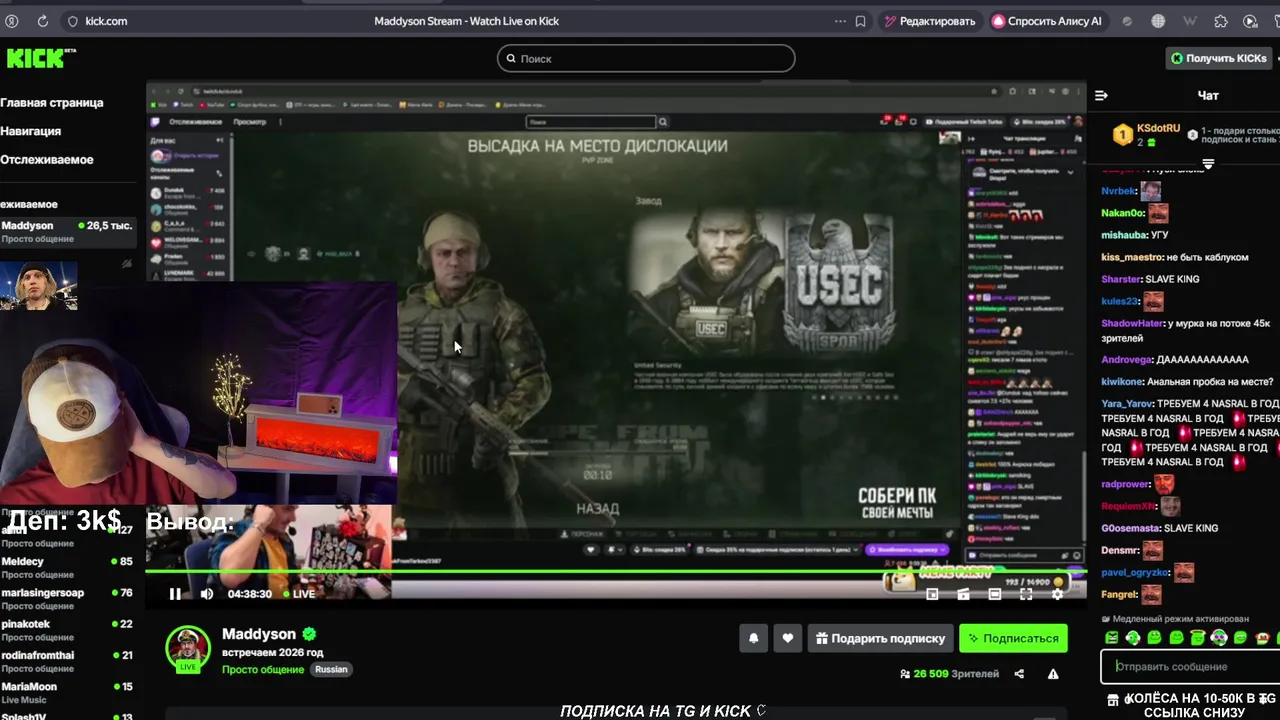Click ShadowHater username in chat
1280x720 pixels.
click(x=1133, y=323)
